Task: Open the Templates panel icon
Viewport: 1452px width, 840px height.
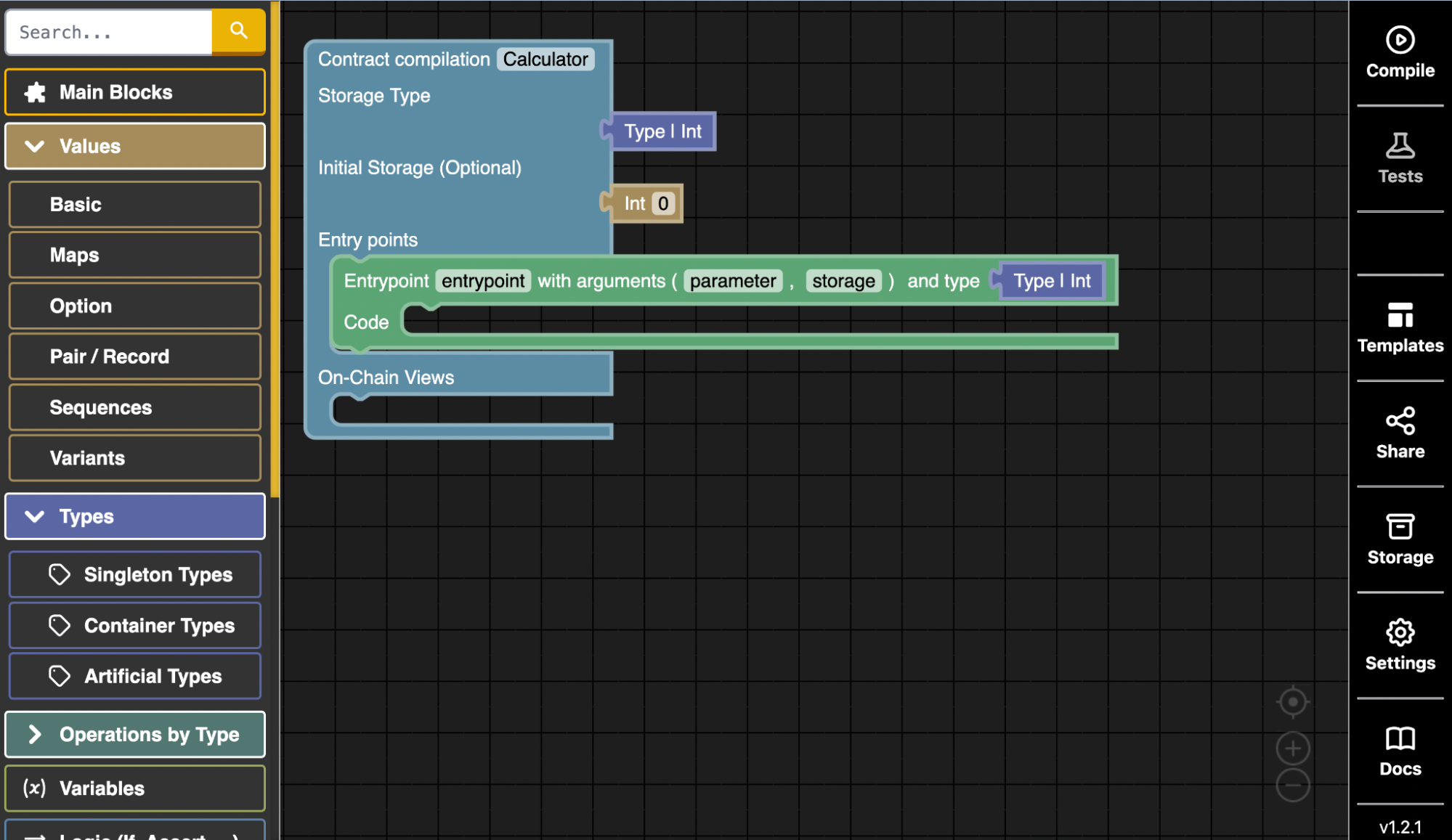Action: (x=1400, y=315)
